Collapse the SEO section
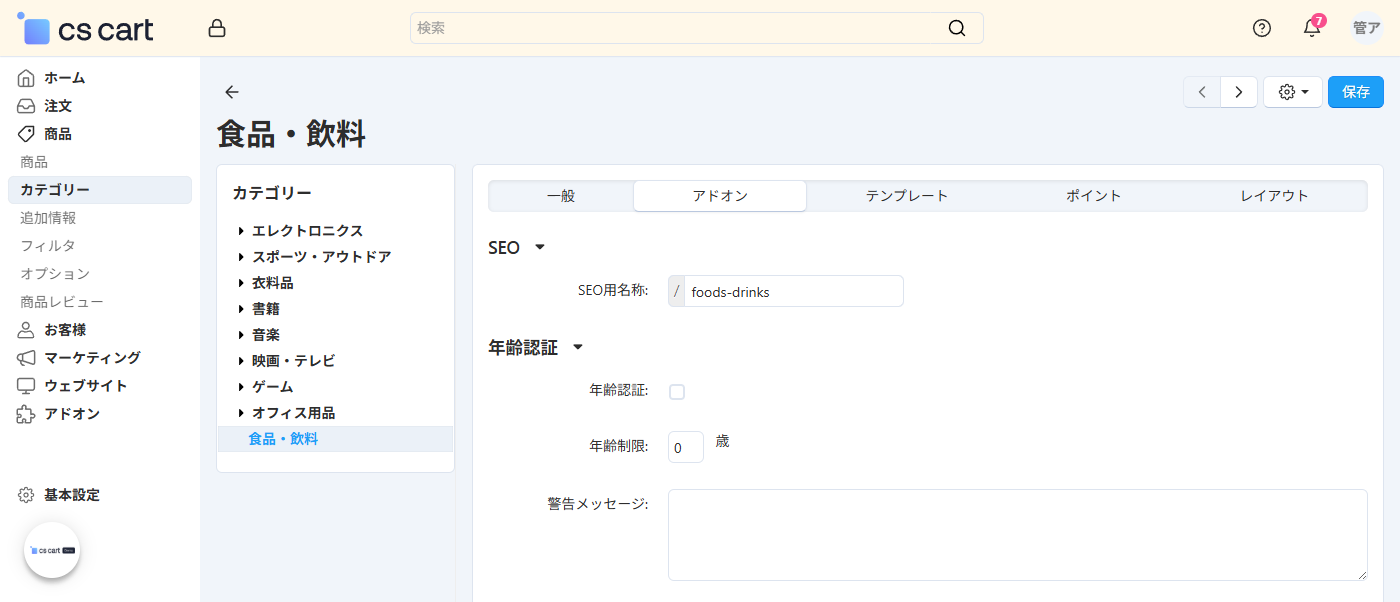The width and height of the screenshot is (1400, 602). tap(540, 247)
